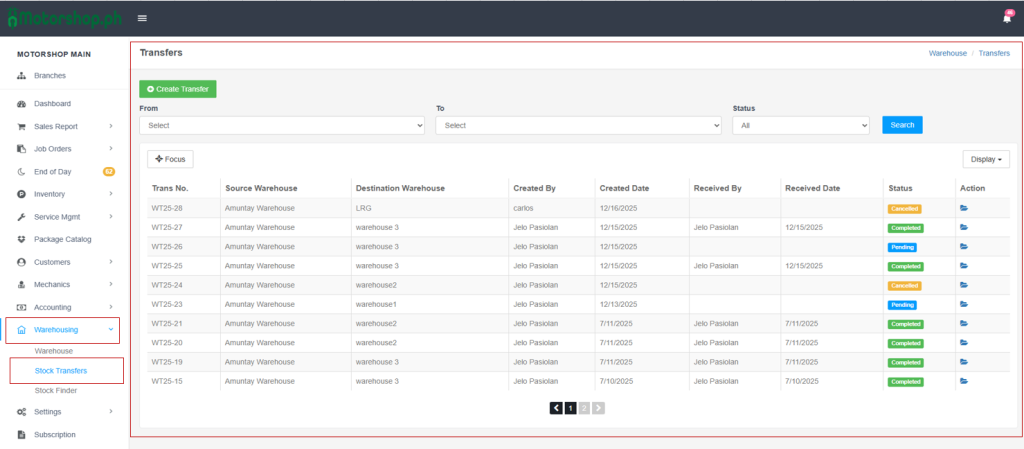Click the hamburger menu icon in header
The height and width of the screenshot is (449, 1024).
(142, 18)
